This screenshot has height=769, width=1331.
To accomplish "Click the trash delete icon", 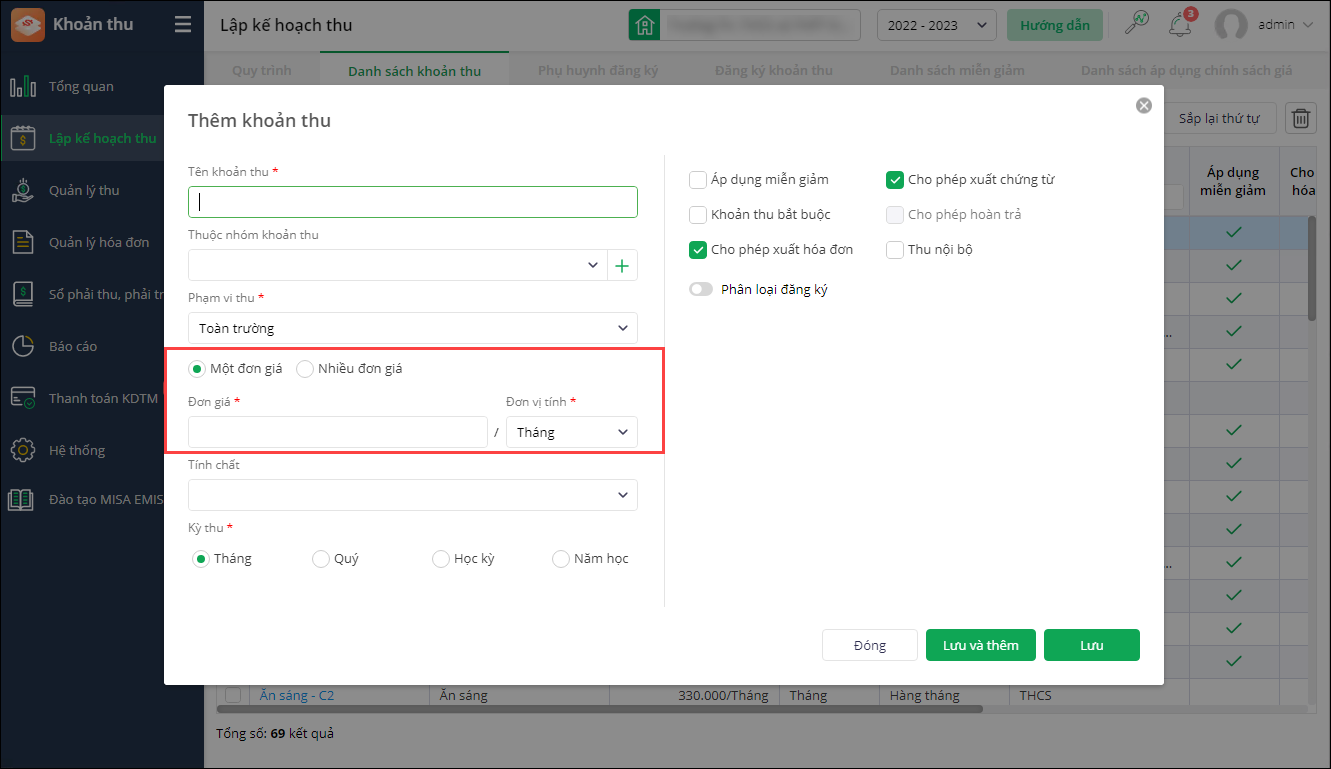I will [1300, 118].
